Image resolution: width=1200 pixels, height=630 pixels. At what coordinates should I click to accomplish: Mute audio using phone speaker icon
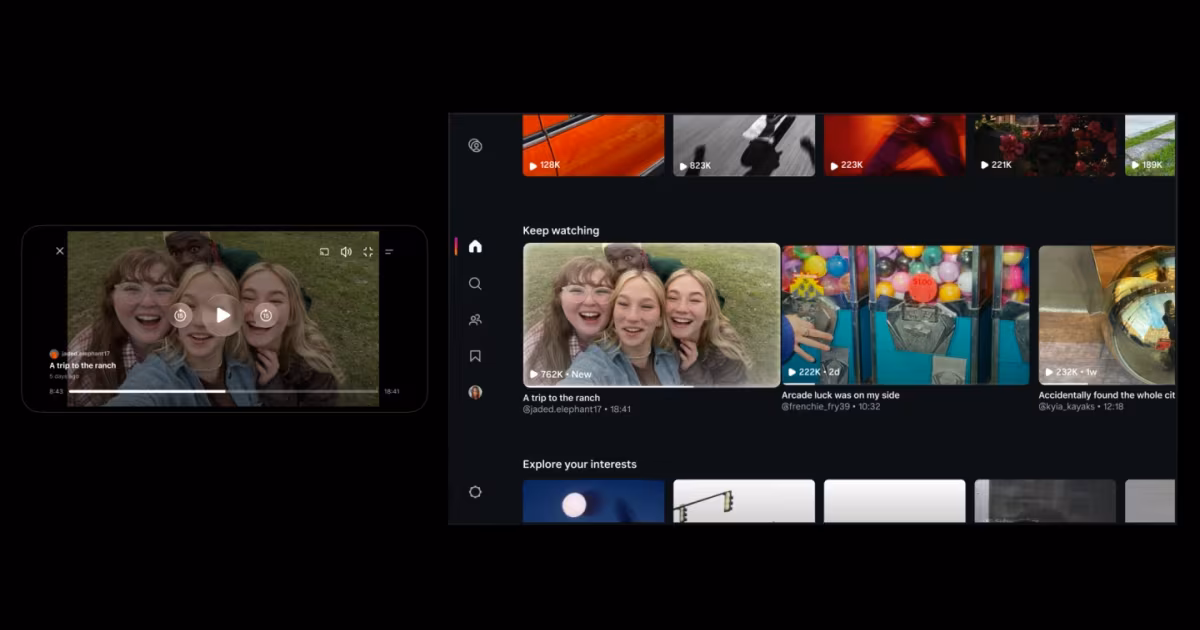pyautogui.click(x=346, y=252)
